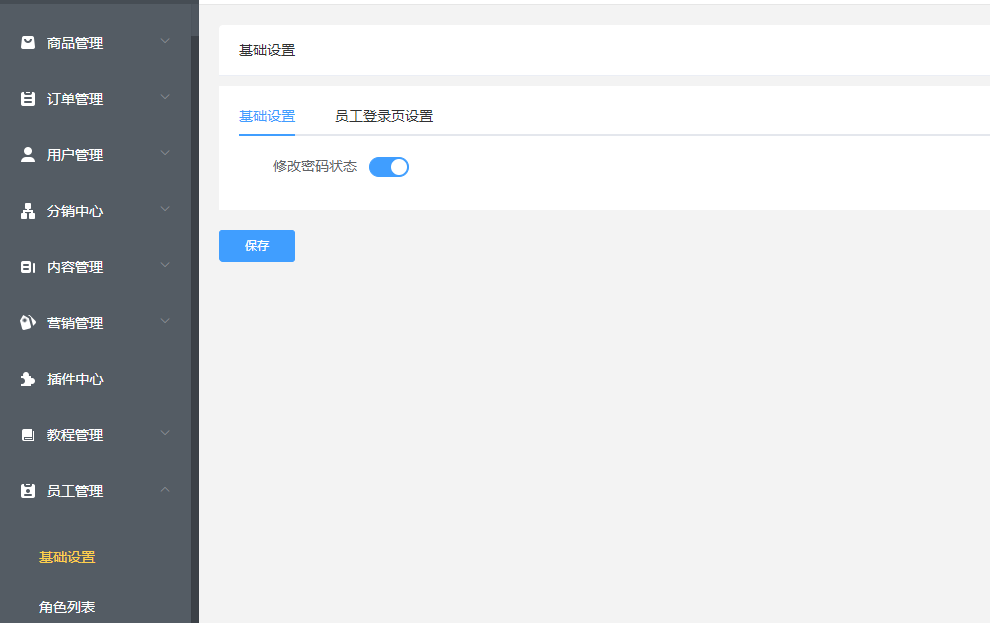990x623 pixels.
Task: Click the 插件中心 puzzle piece icon
Action: click(x=28, y=379)
